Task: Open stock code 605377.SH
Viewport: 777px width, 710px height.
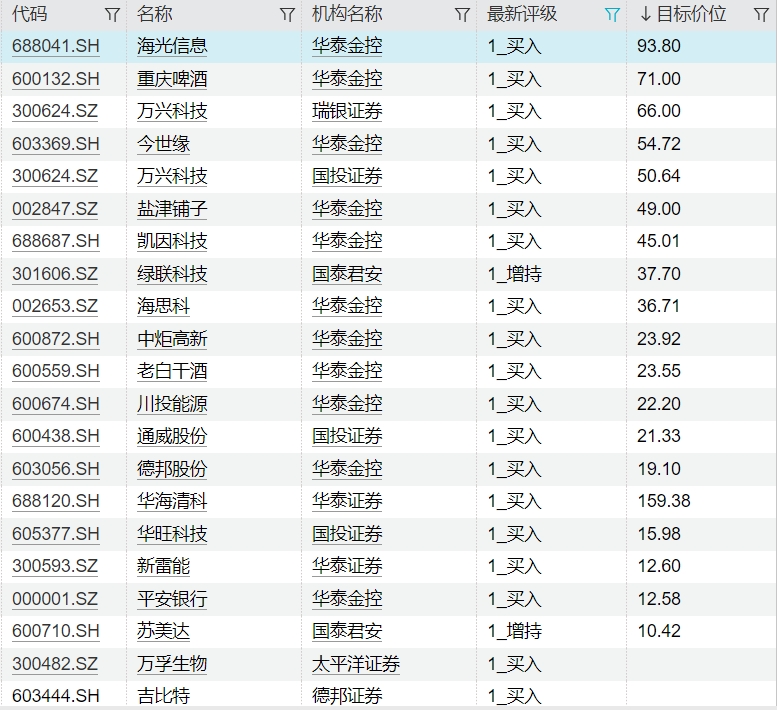Action: coord(56,534)
